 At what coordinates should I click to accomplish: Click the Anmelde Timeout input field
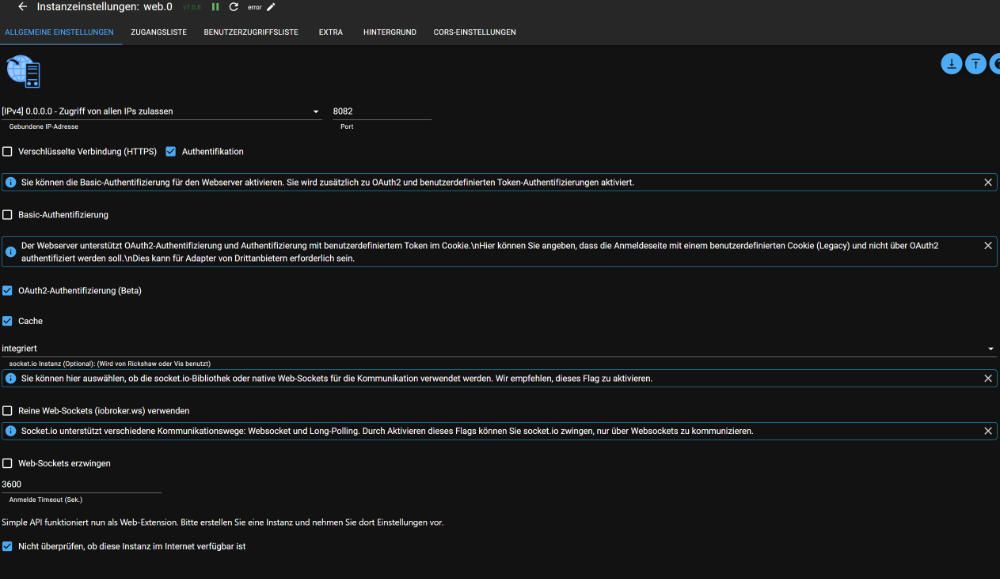80,484
